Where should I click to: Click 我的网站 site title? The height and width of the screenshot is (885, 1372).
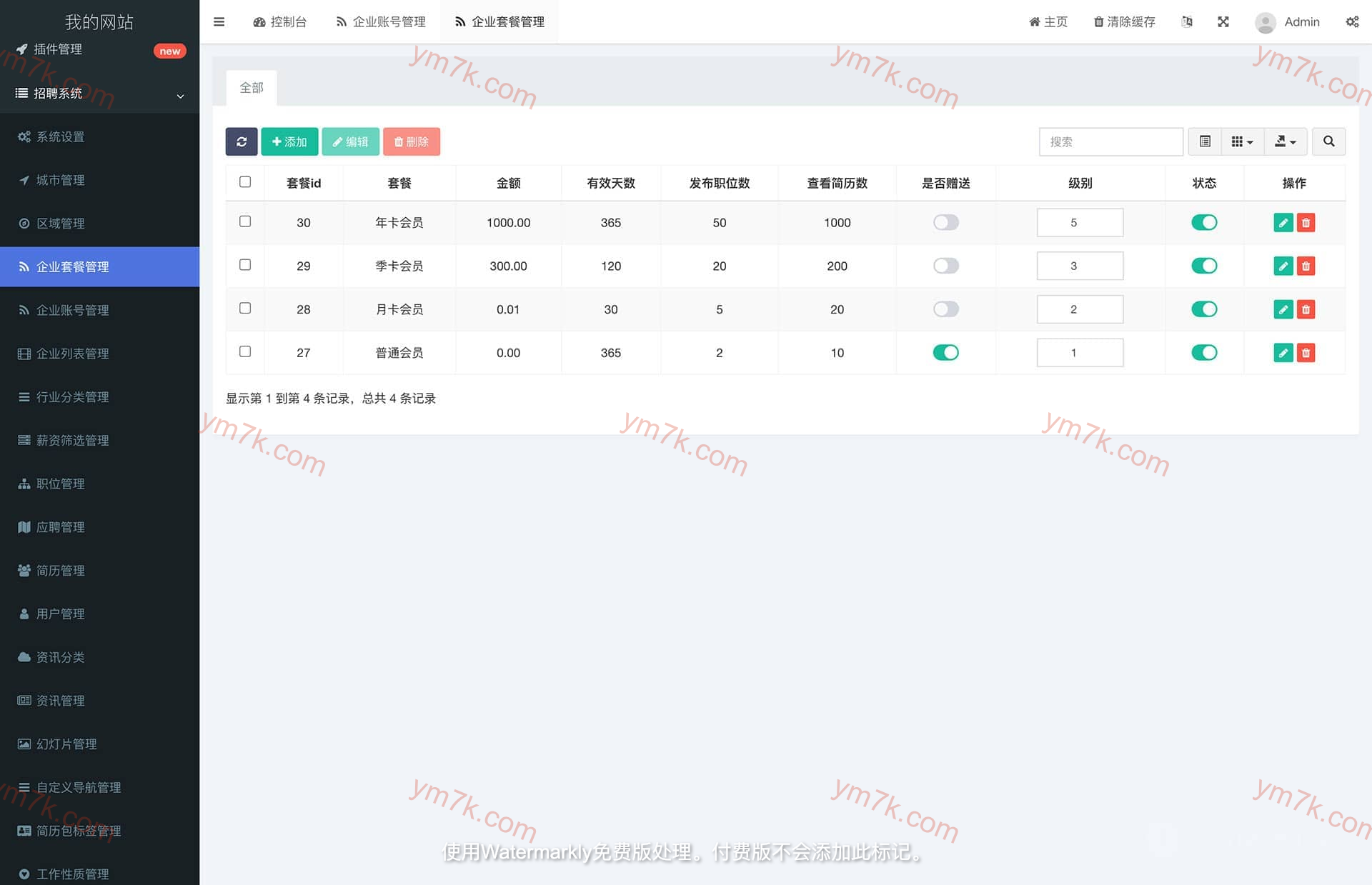(x=99, y=21)
